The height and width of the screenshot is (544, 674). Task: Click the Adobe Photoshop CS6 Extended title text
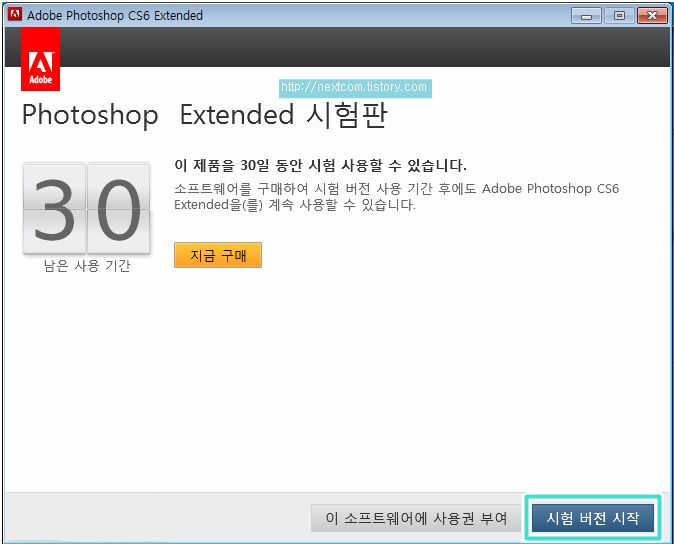pyautogui.click(x=115, y=15)
